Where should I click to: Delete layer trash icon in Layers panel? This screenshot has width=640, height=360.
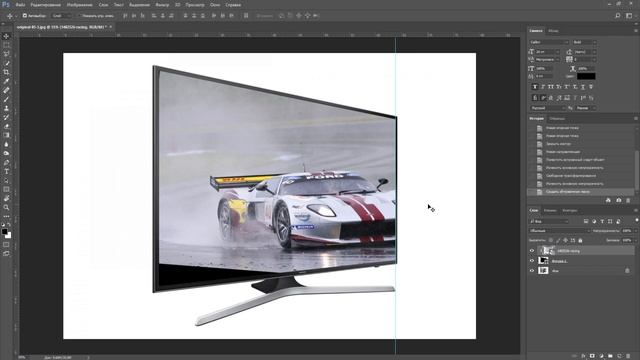click(628, 356)
